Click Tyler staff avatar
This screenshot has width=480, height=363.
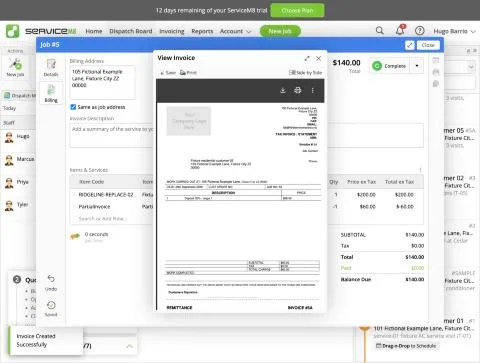pos(9,206)
